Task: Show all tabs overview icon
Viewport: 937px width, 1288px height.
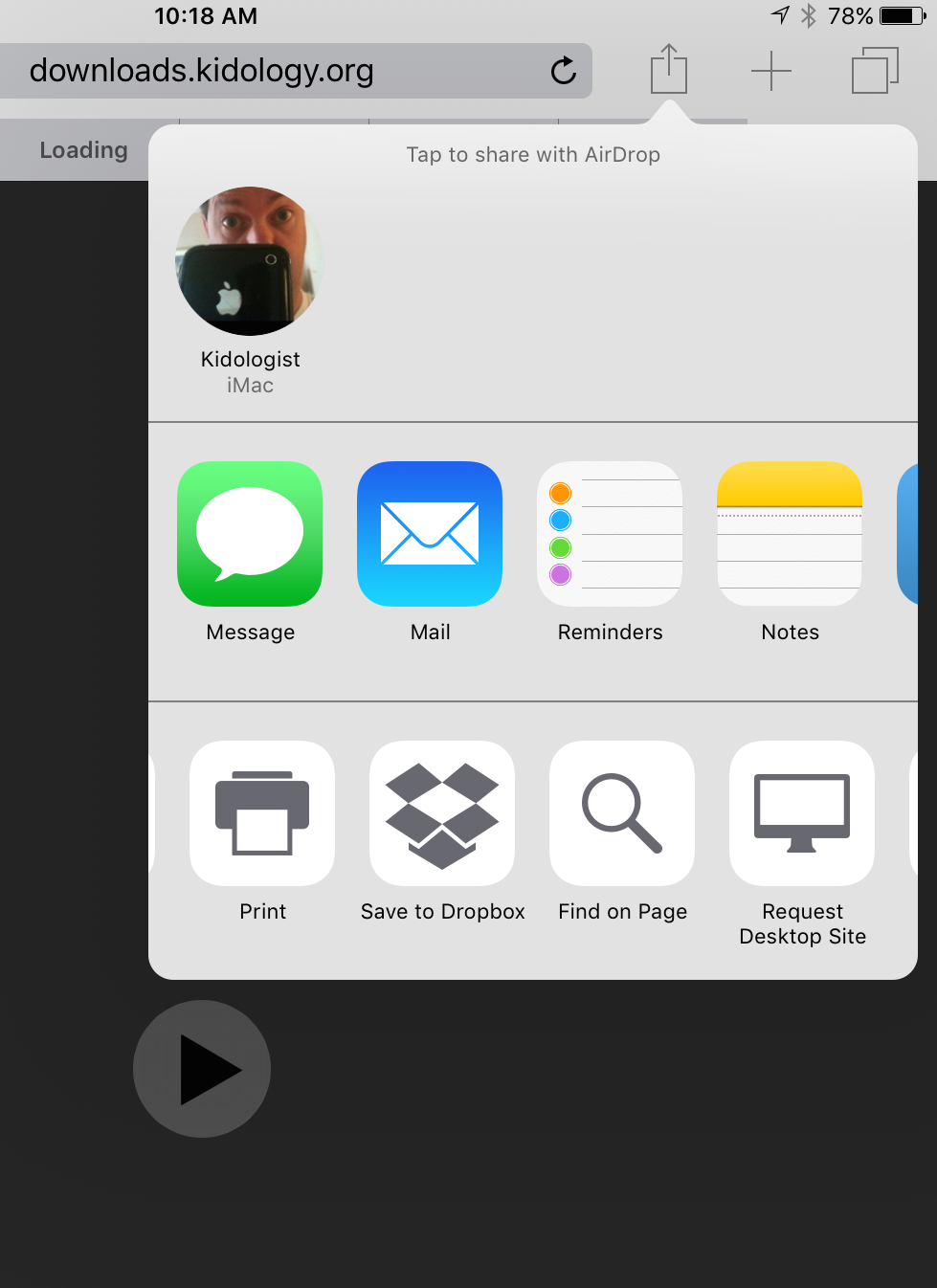Action: click(x=875, y=70)
